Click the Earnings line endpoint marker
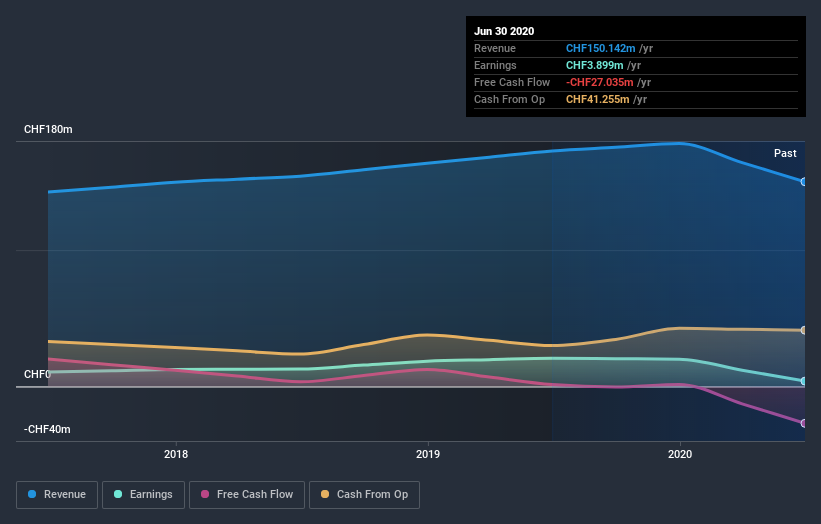 click(804, 381)
